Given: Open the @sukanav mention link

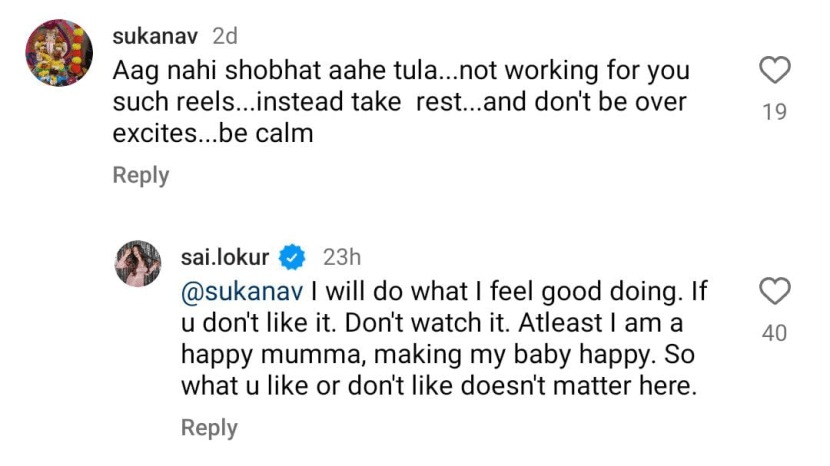Looking at the screenshot, I should coord(242,291).
